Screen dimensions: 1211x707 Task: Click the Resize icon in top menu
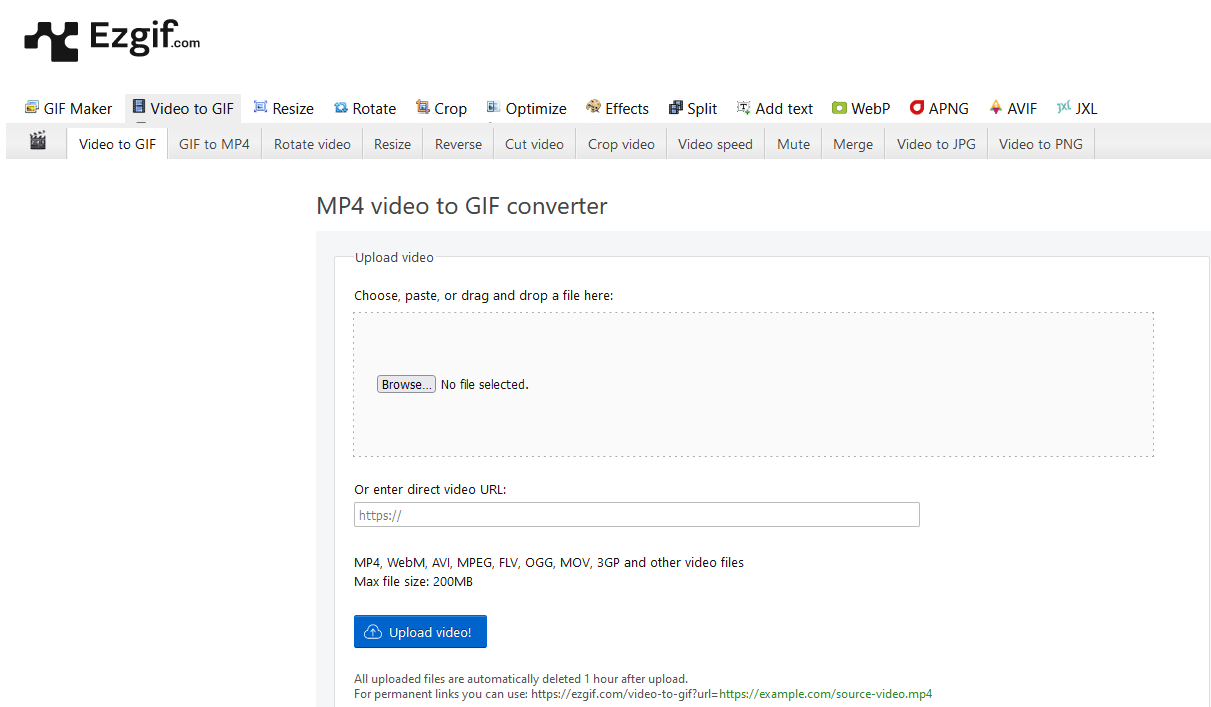[261, 108]
